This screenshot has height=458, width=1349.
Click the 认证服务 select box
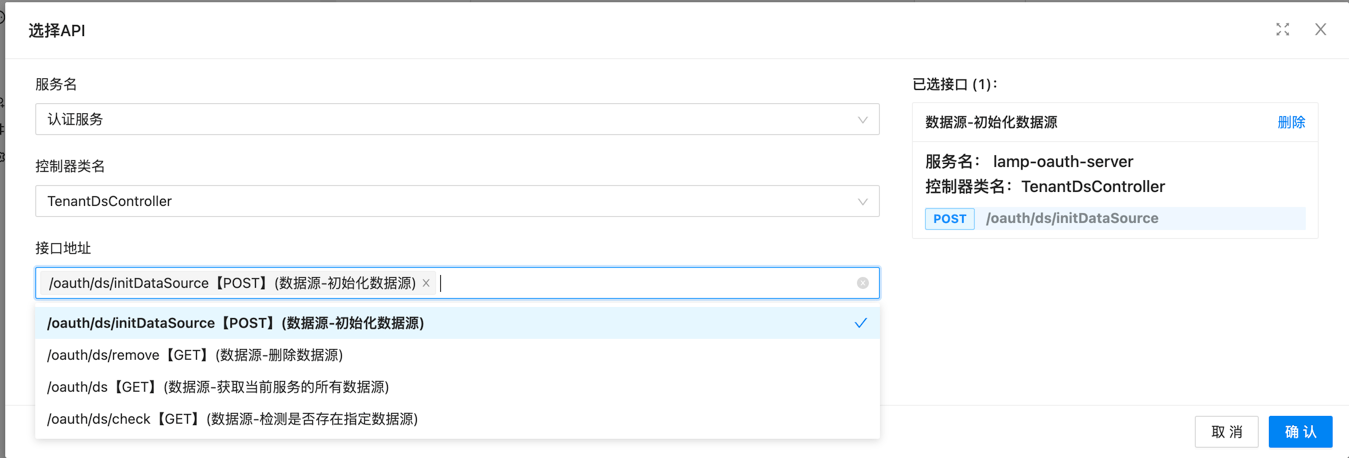tap(440, 120)
